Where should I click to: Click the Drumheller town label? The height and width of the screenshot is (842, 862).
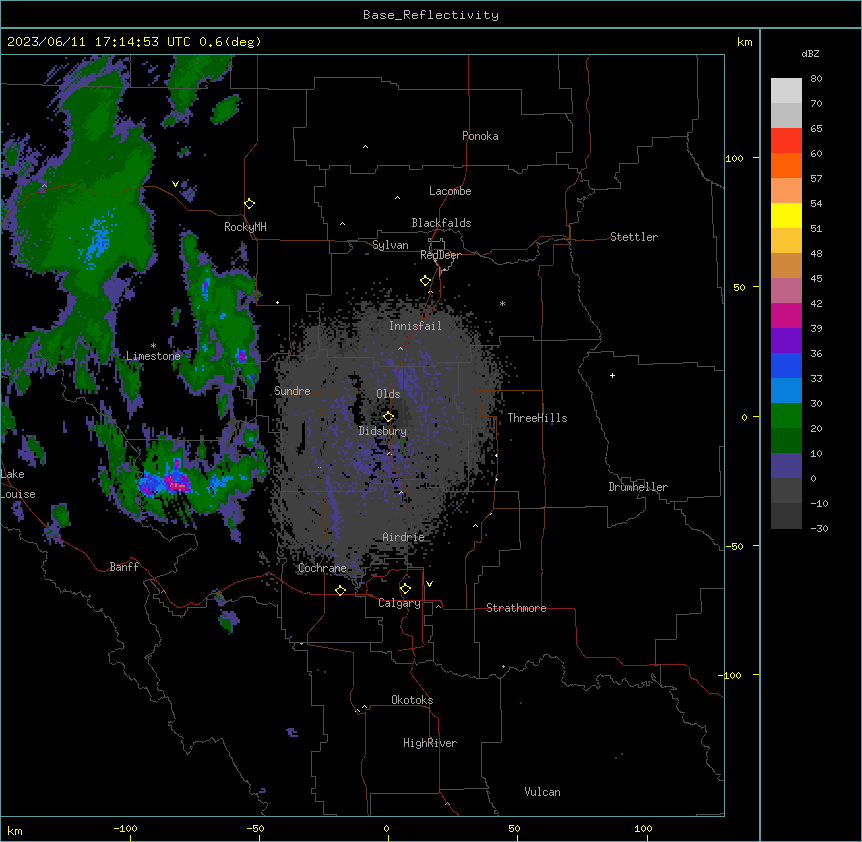[x=638, y=487]
